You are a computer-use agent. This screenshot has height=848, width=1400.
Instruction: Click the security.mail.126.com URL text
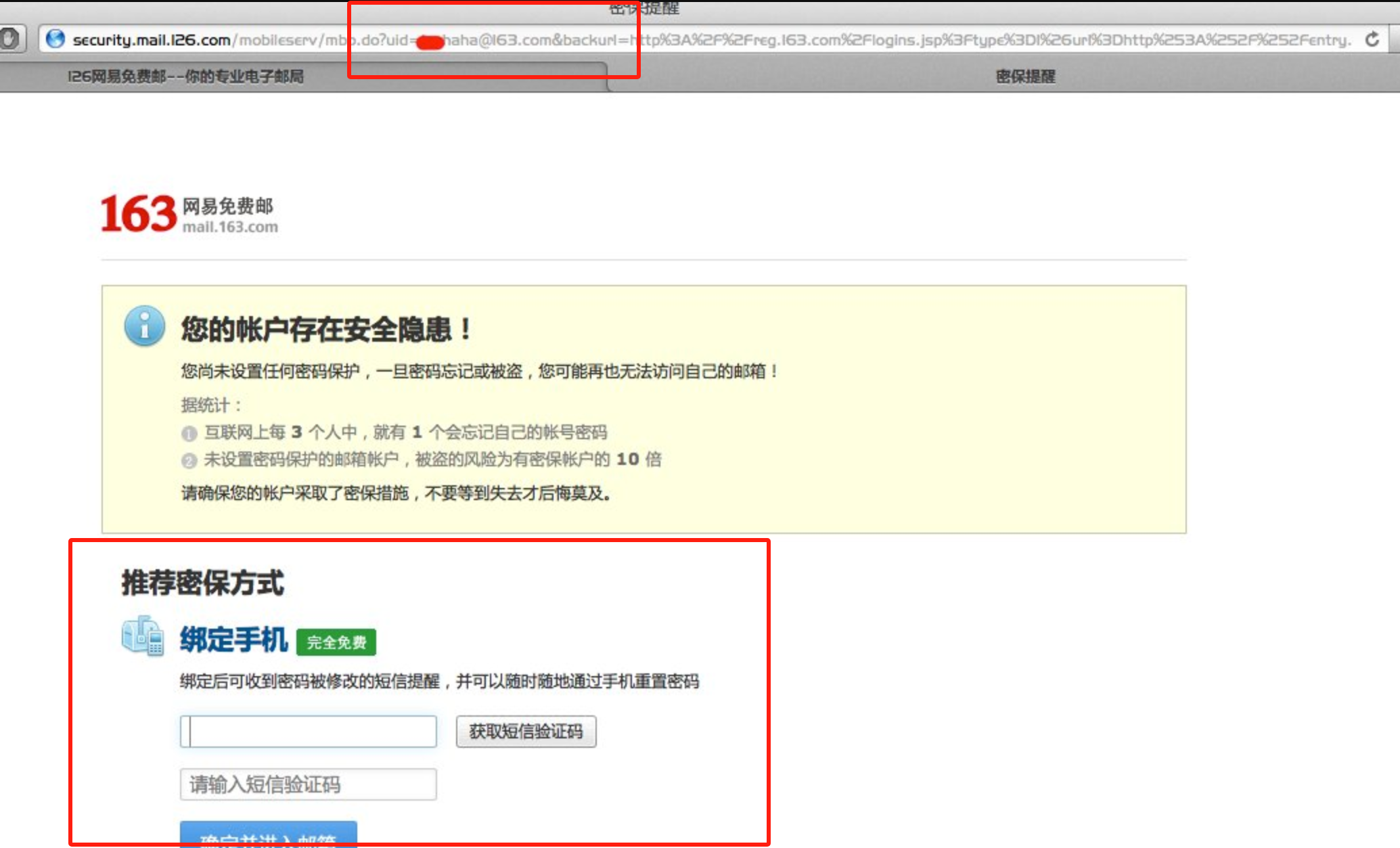coord(152,40)
